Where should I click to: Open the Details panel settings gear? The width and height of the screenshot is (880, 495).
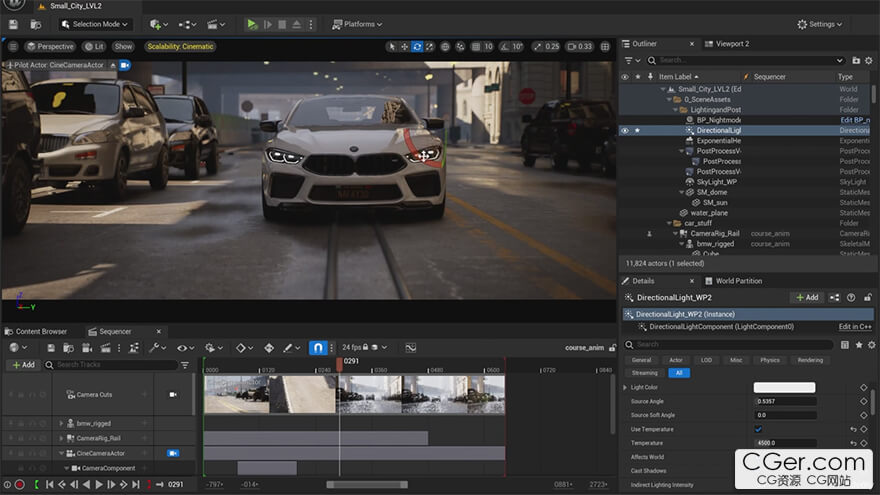click(x=872, y=345)
